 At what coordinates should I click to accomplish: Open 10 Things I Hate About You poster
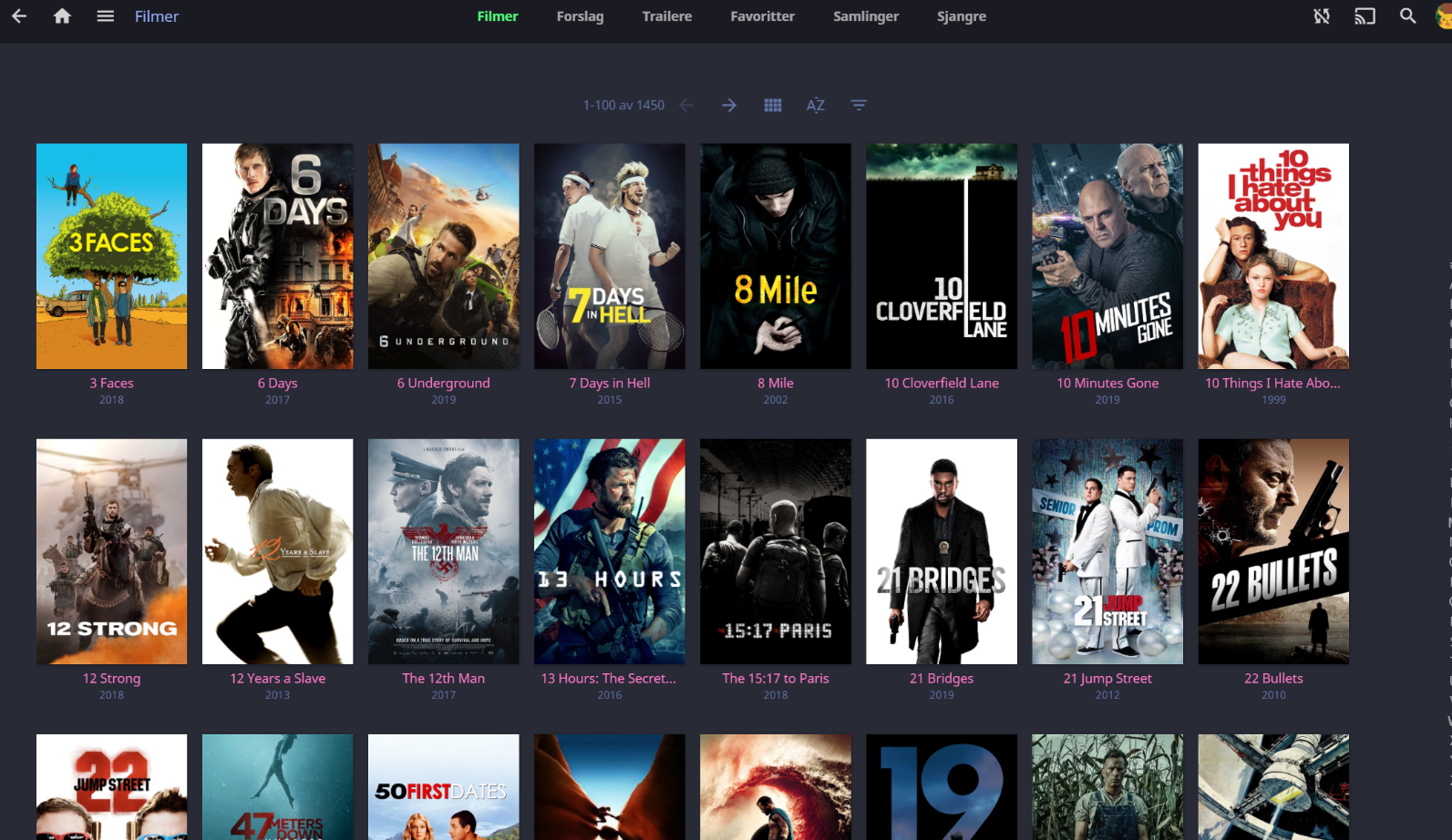(x=1273, y=256)
